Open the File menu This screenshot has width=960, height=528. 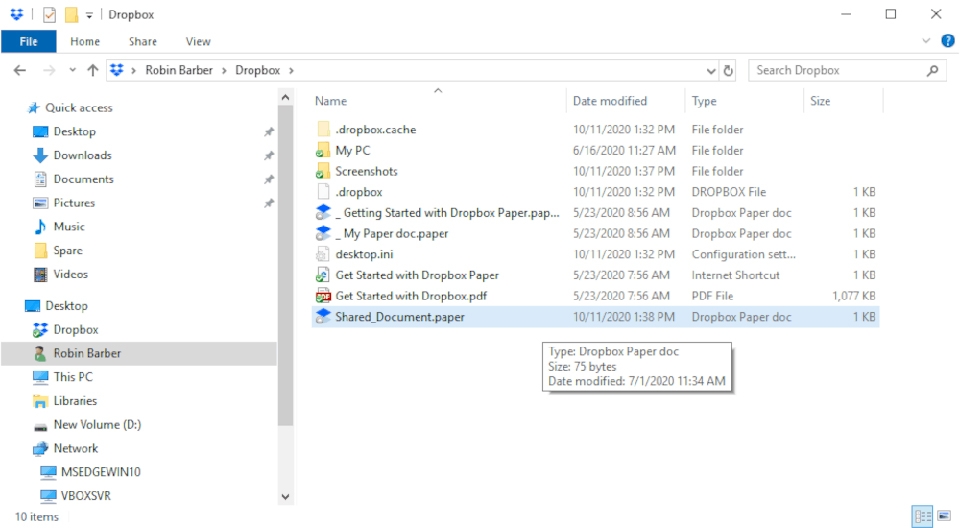click(x=29, y=41)
